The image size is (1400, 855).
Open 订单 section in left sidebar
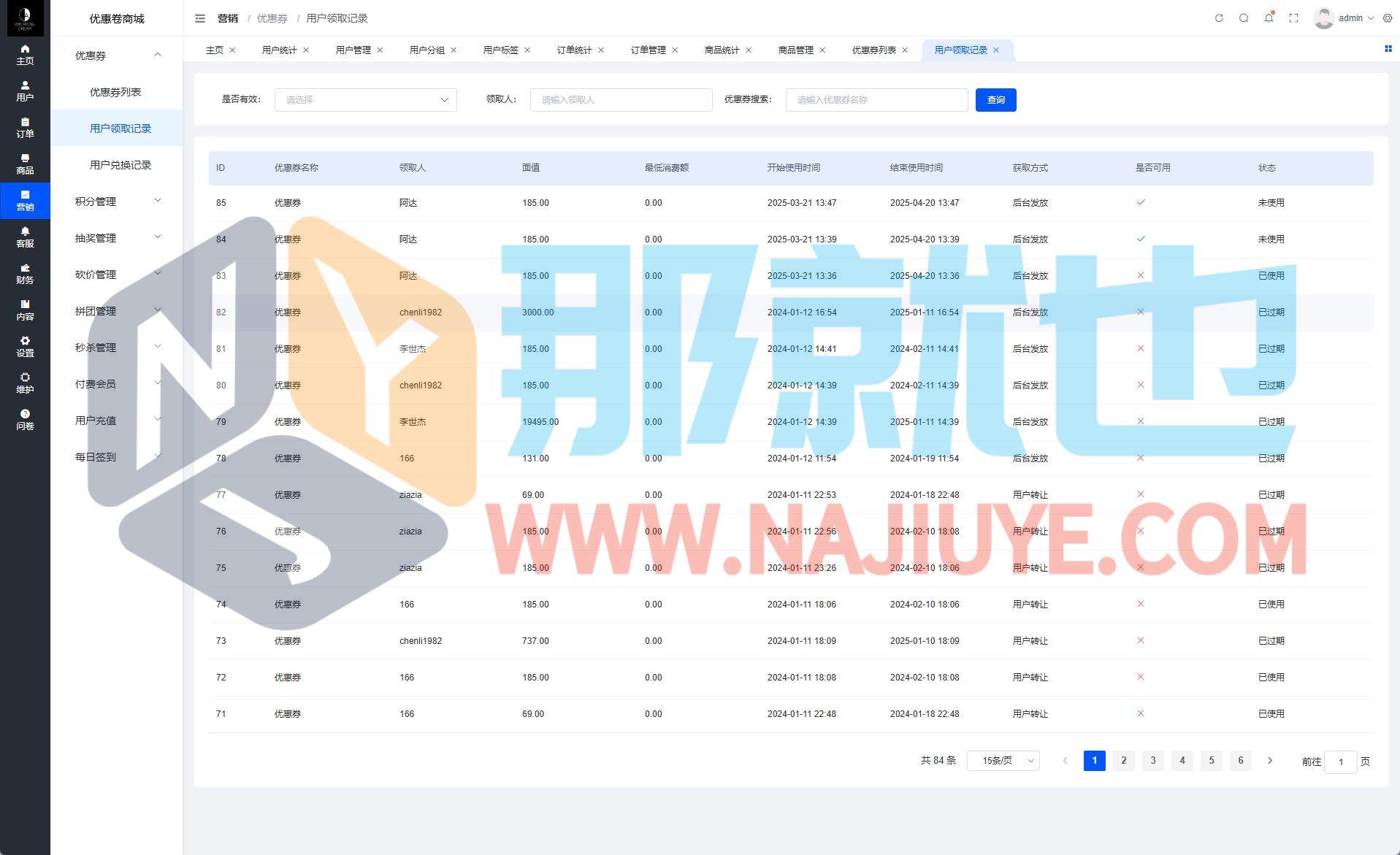point(25,128)
